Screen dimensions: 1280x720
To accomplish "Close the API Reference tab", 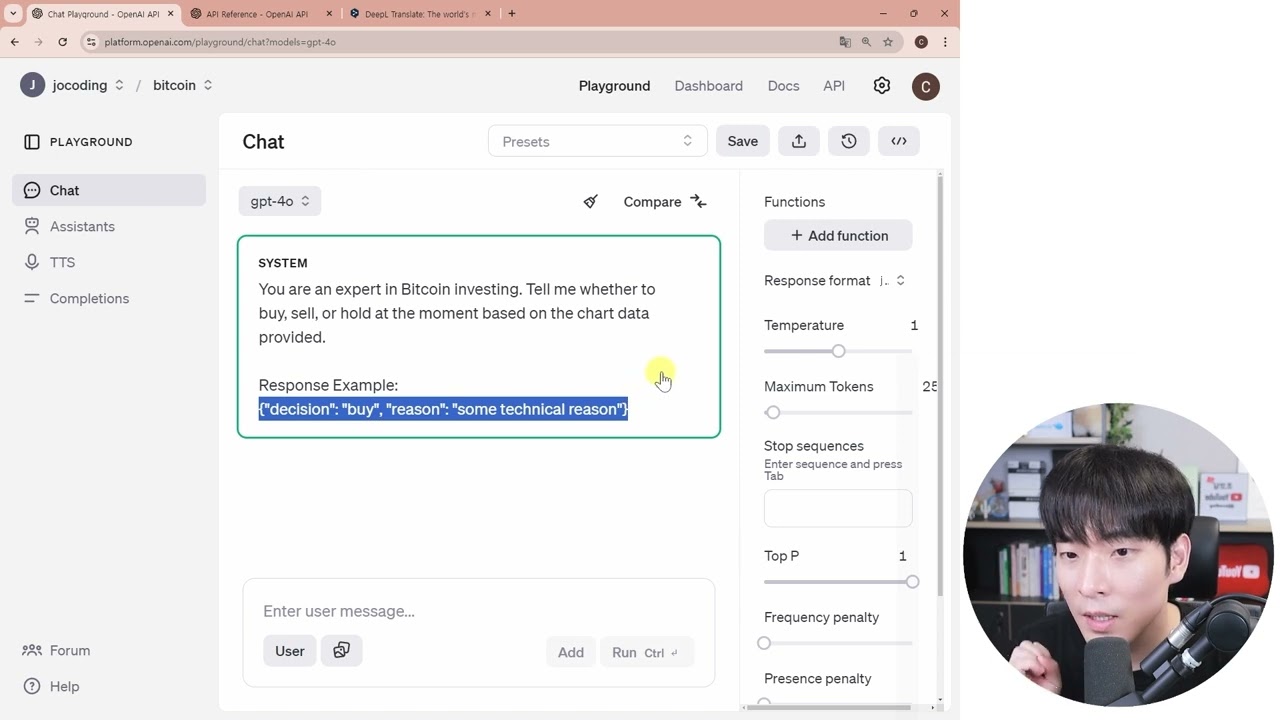I will 329,14.
